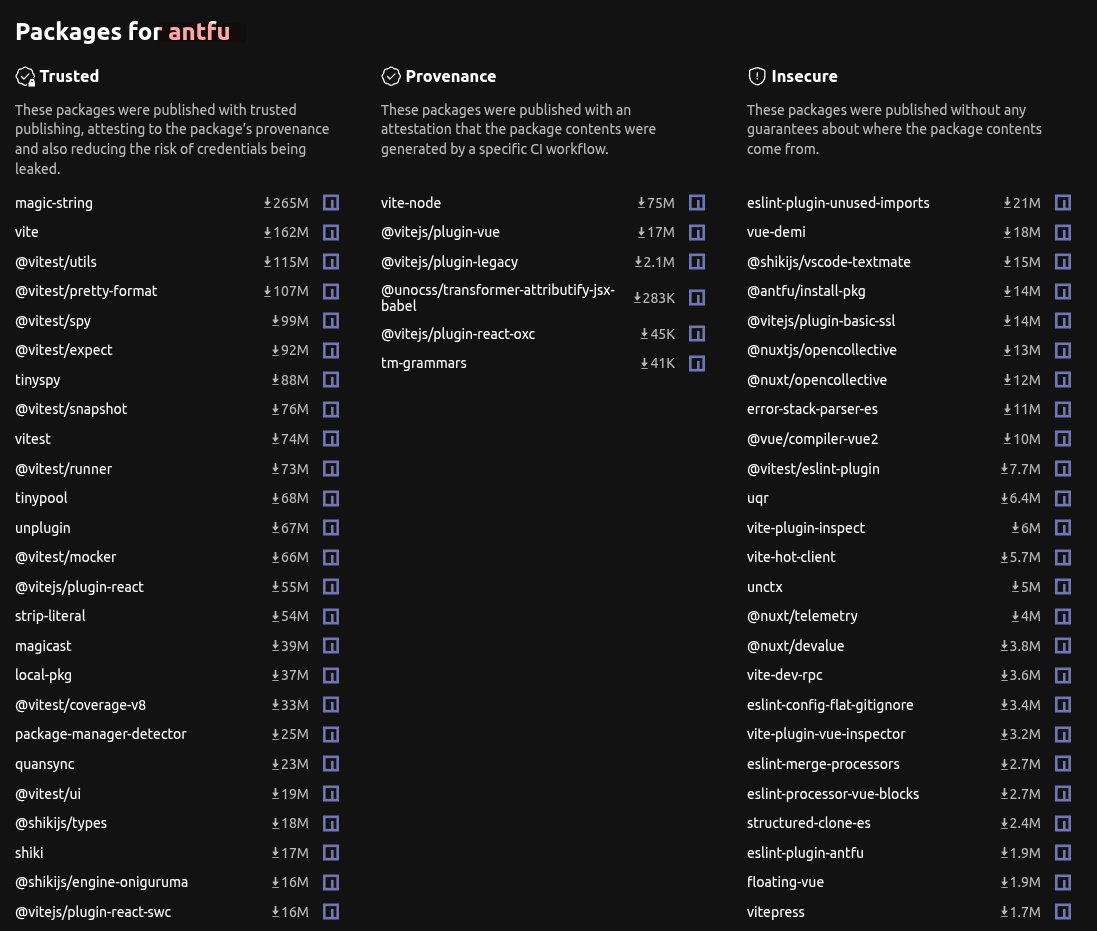Click npm icon for tm-grammars

click(697, 364)
